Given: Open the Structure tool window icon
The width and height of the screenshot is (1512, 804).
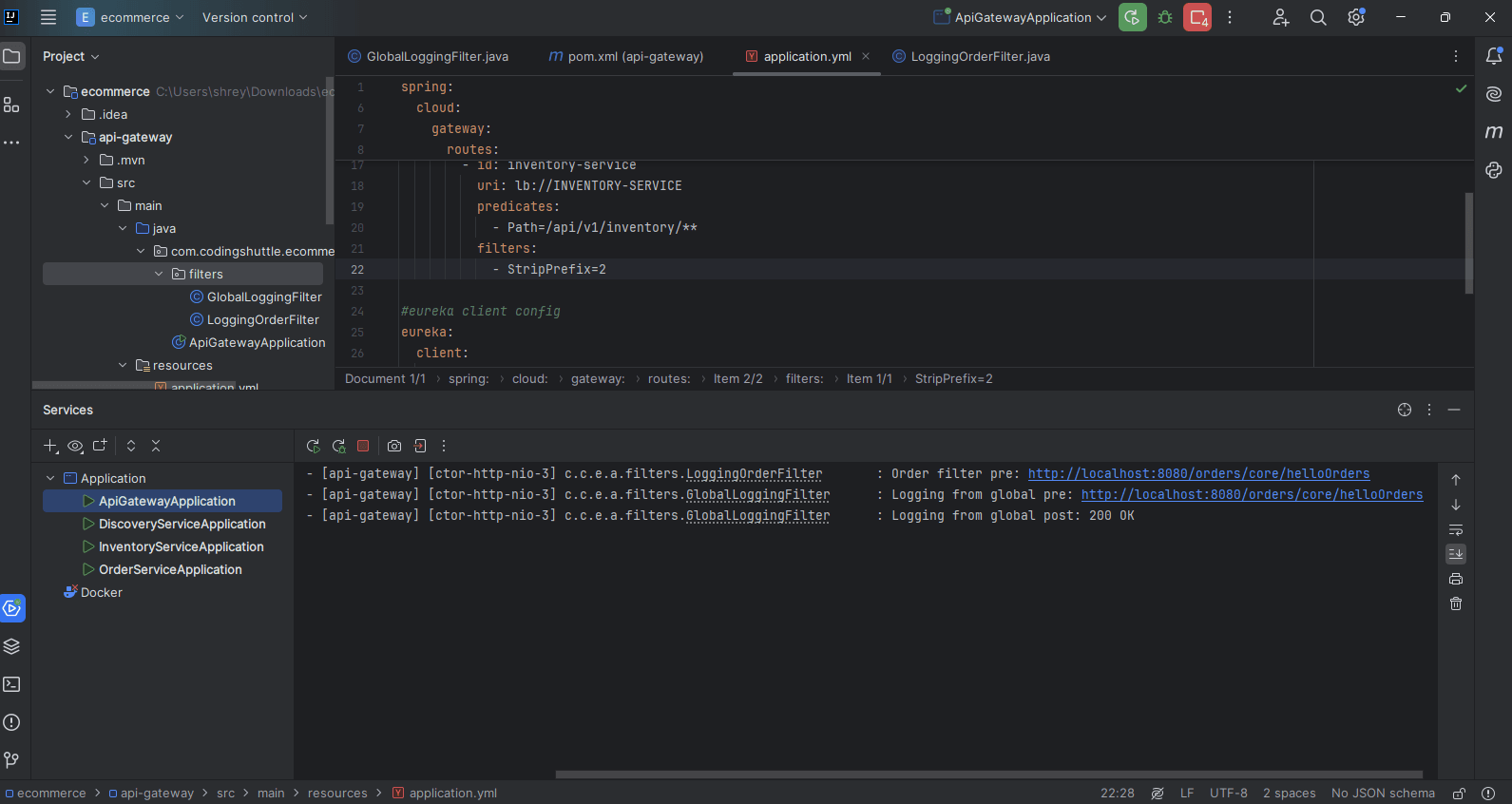Looking at the screenshot, I should tap(11, 105).
